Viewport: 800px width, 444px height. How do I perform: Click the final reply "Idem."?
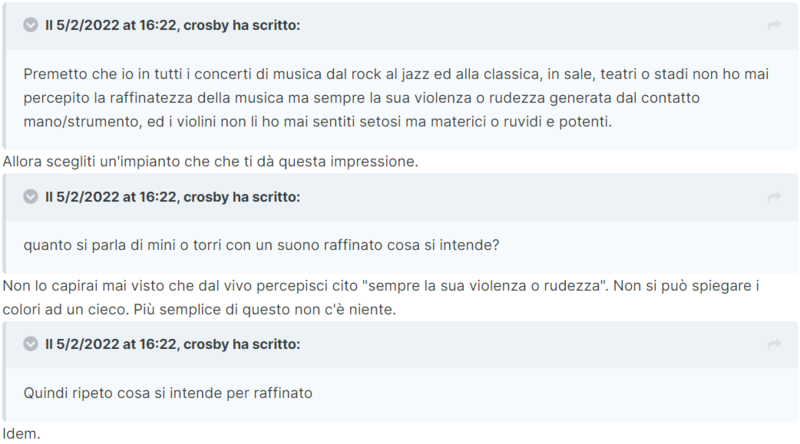point(20,434)
